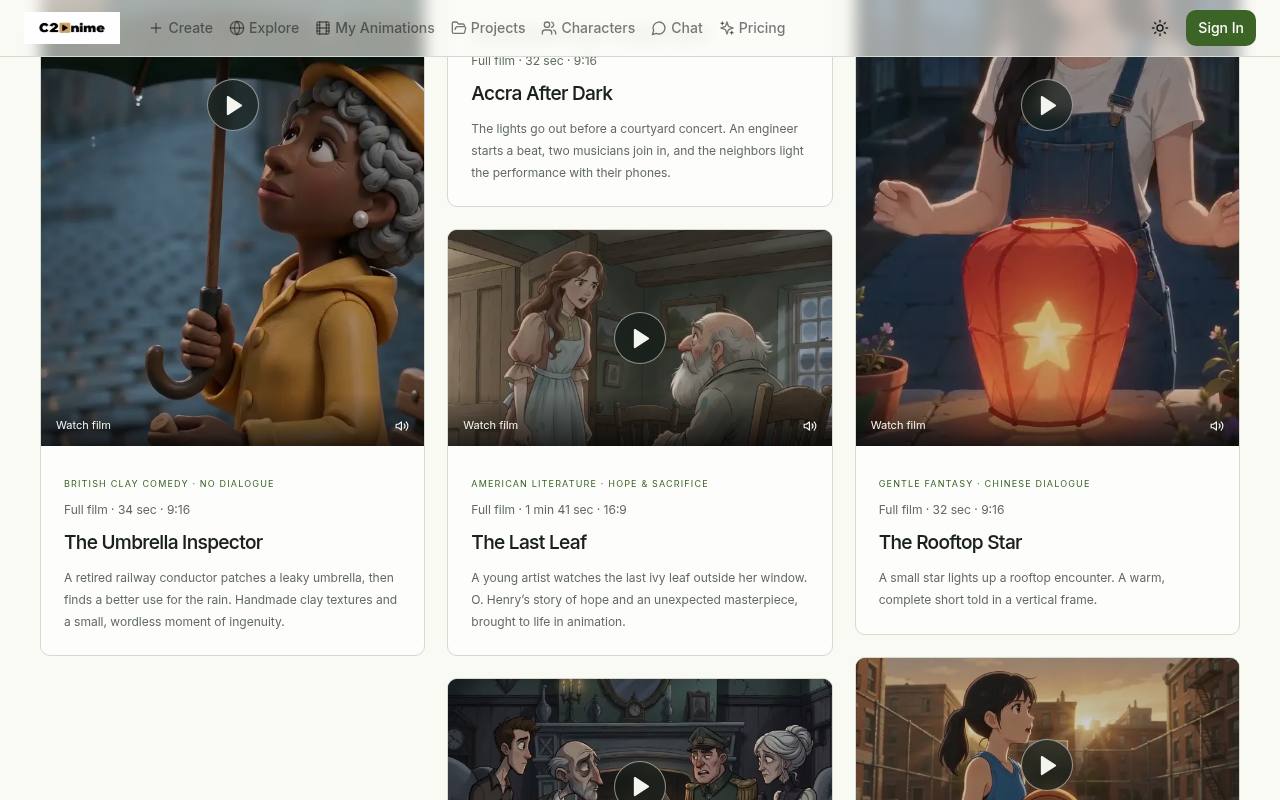
Task: Click the 'Gentle Fantasy · Chinese Dialogue' tag
Action: 985,484
